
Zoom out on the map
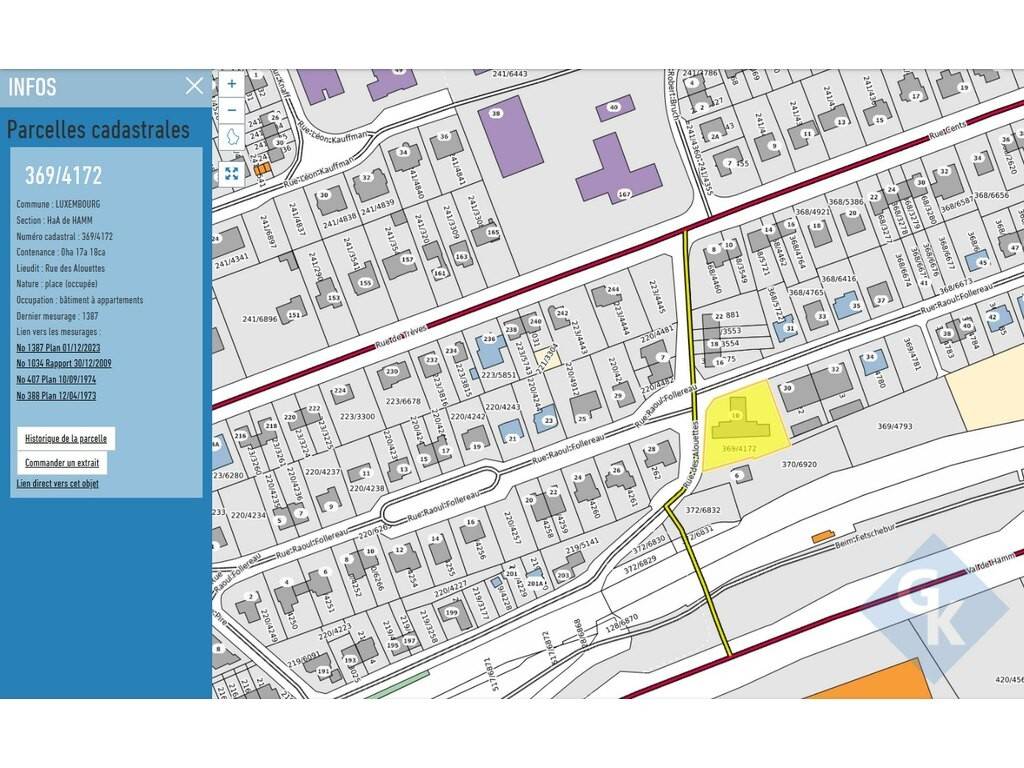(232, 110)
